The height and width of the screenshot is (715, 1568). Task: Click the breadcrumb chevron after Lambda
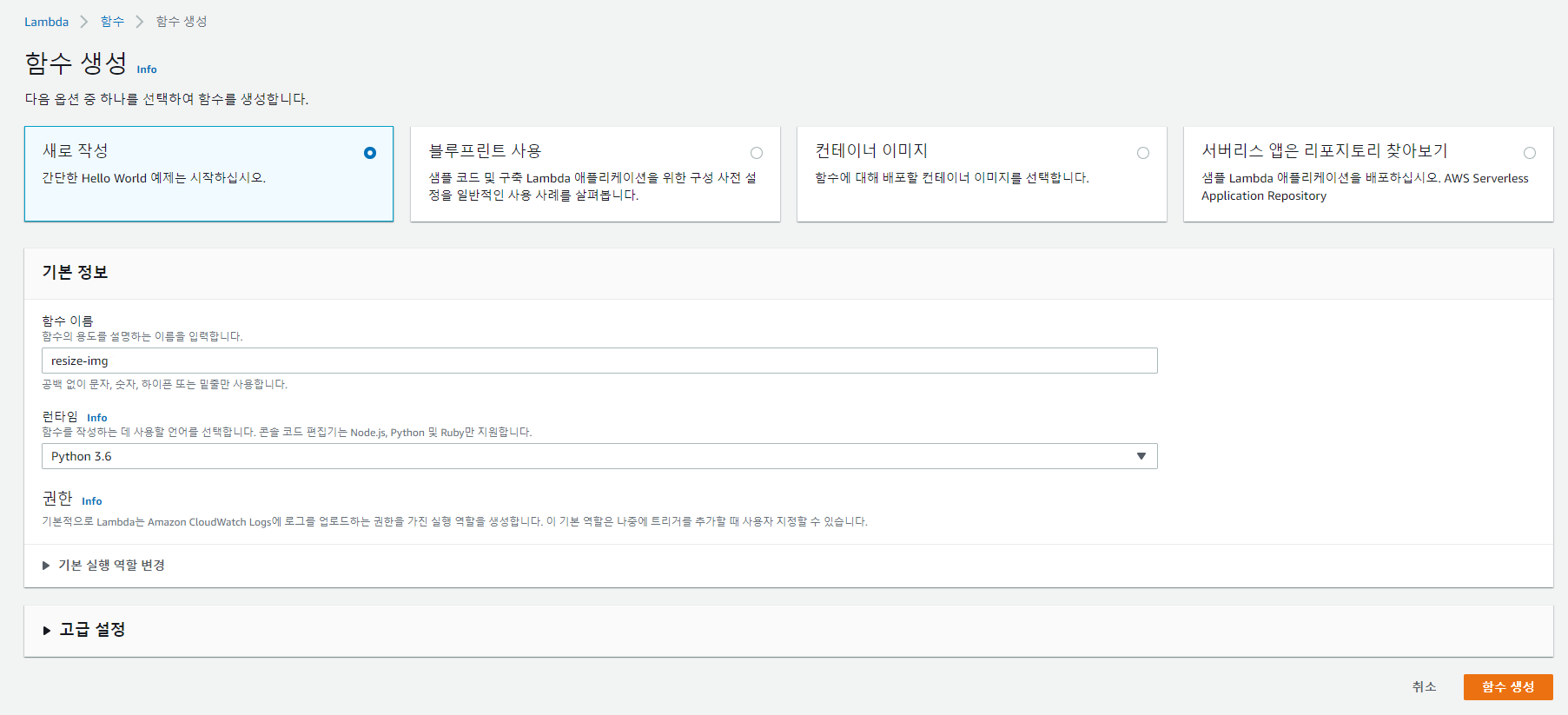[84, 22]
